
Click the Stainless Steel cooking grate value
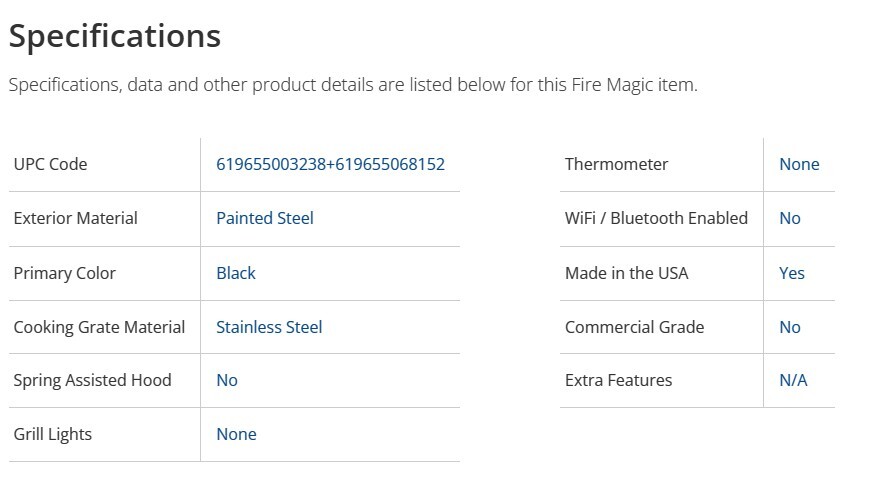coord(269,327)
